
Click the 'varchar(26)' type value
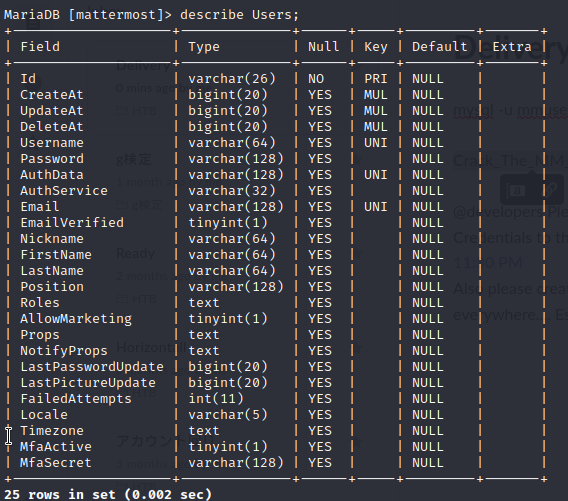click(x=232, y=79)
